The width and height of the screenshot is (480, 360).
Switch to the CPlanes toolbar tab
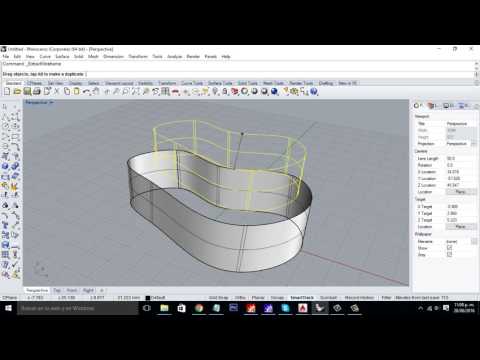[x=34, y=83]
